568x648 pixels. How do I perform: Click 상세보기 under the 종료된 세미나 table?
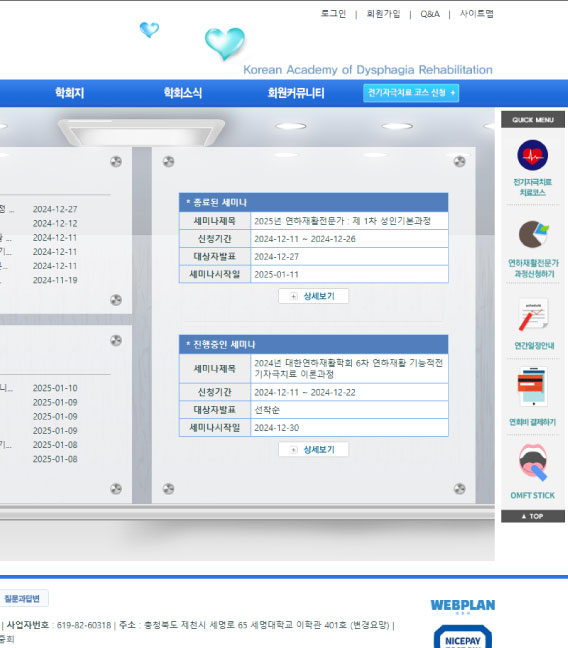[x=313, y=296]
